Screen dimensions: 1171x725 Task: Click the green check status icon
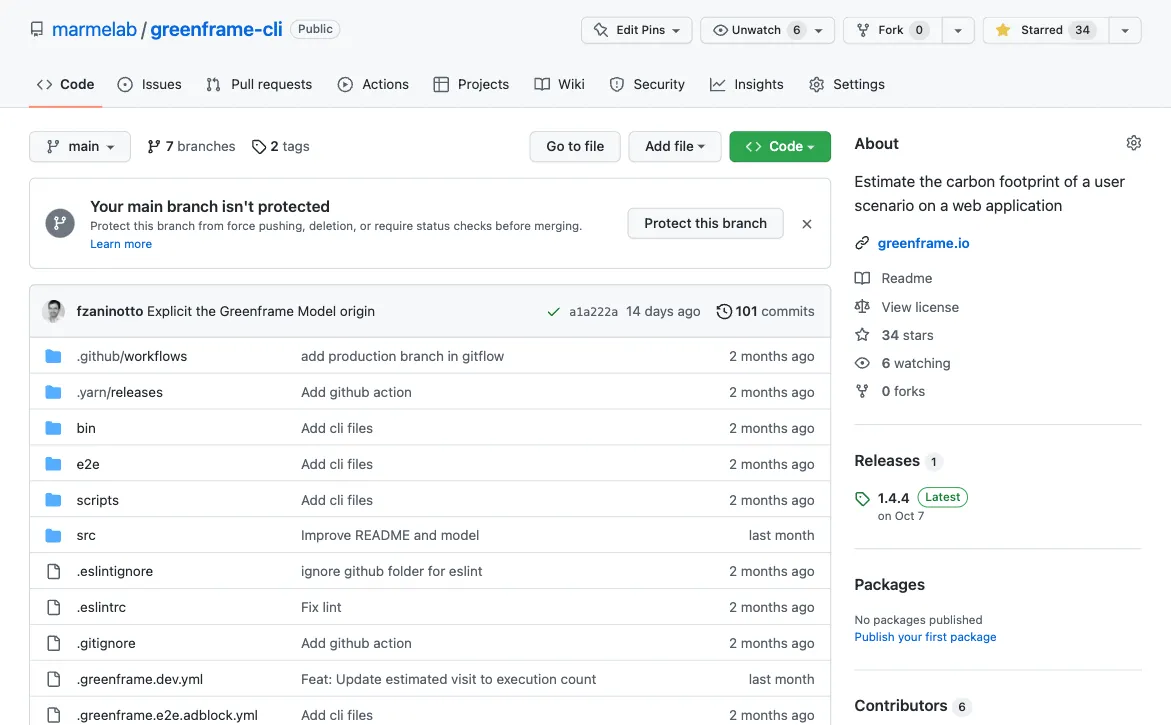tap(553, 311)
